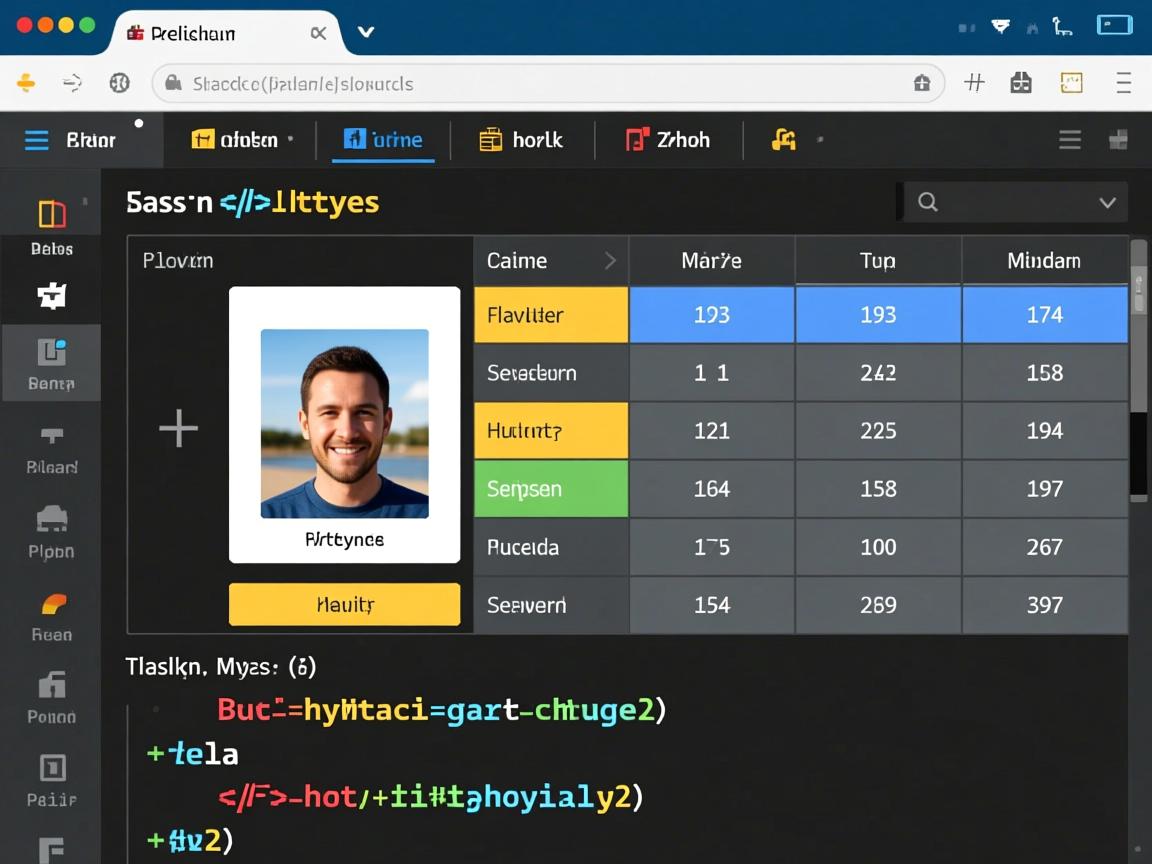1152x864 pixels.
Task: Open the hamburger menu beside Bkior
Action: pyautogui.click(x=37, y=140)
